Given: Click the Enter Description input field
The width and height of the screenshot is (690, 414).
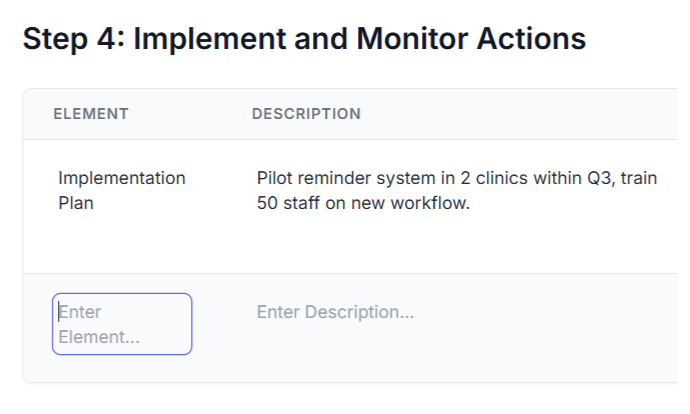Looking at the screenshot, I should coord(335,312).
